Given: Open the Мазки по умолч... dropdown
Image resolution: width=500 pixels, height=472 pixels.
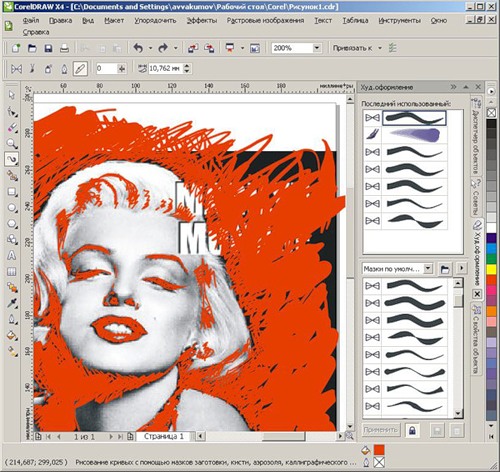Looking at the screenshot, I should tap(428, 268).
